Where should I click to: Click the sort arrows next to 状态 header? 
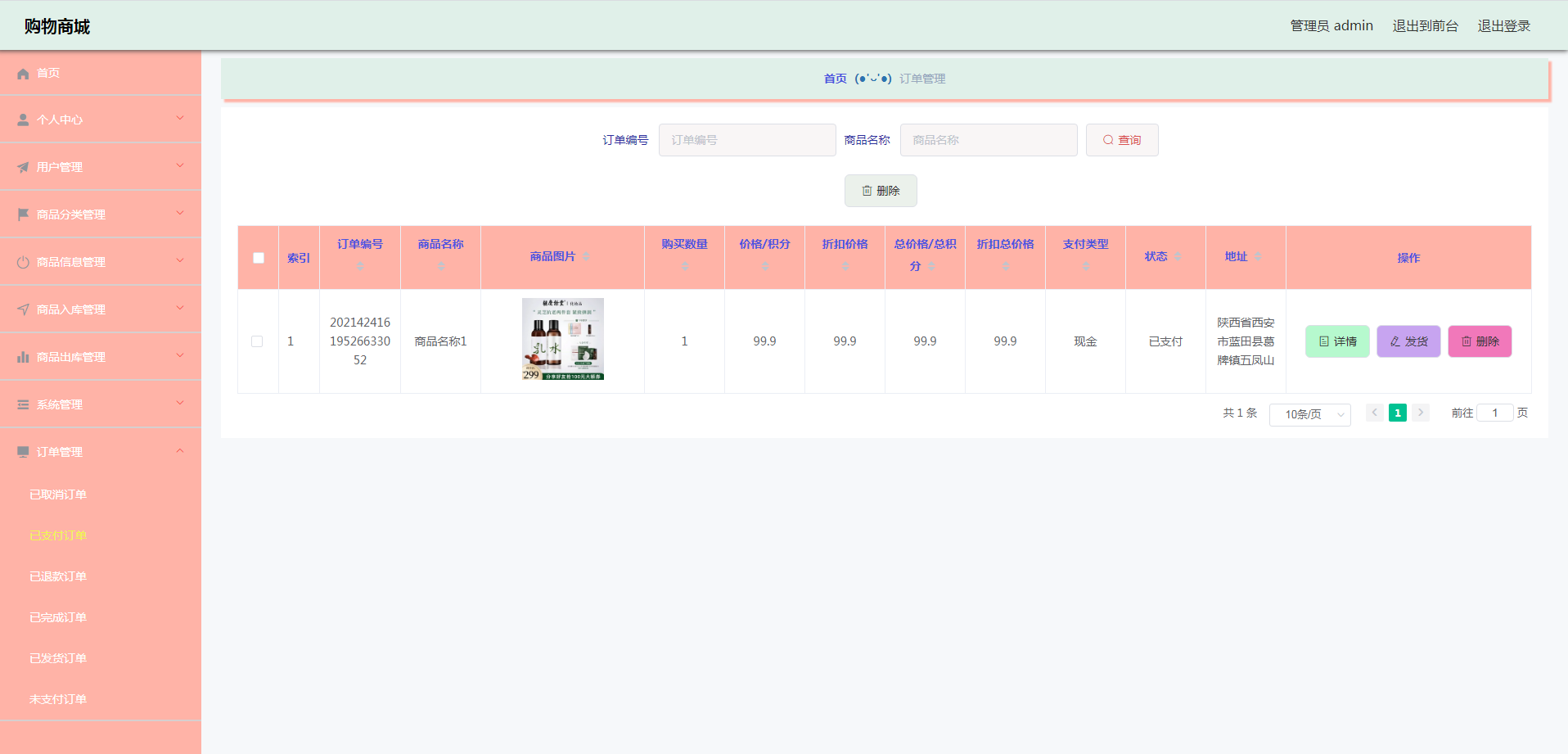[1178, 256]
